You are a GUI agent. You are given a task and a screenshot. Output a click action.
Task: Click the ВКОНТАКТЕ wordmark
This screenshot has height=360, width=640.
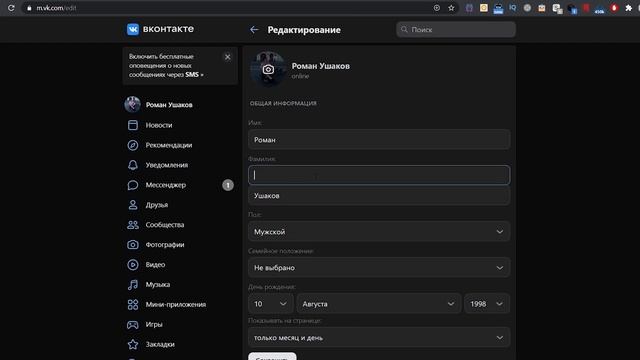168,29
